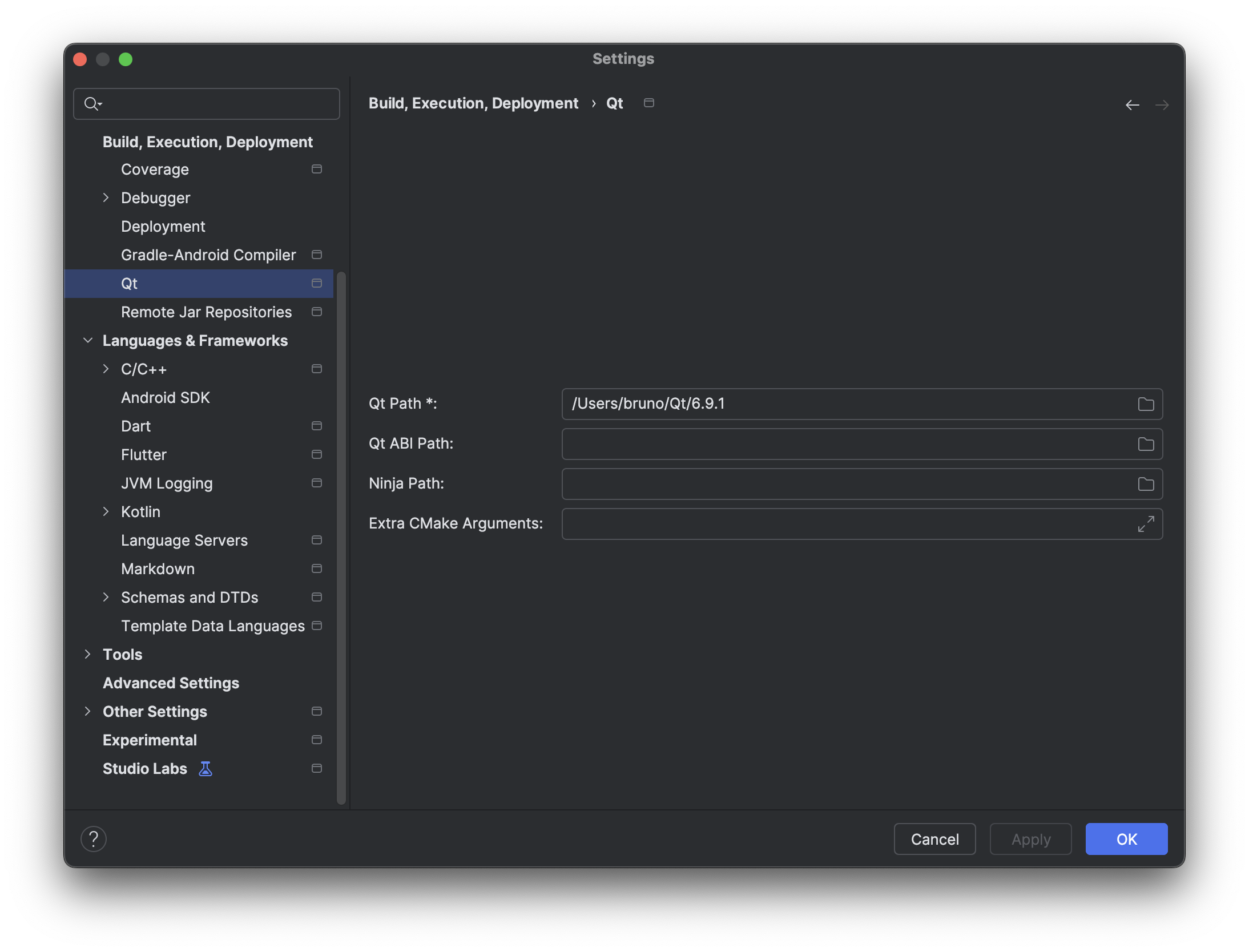
Task: Click the help question mark button
Action: pos(94,839)
